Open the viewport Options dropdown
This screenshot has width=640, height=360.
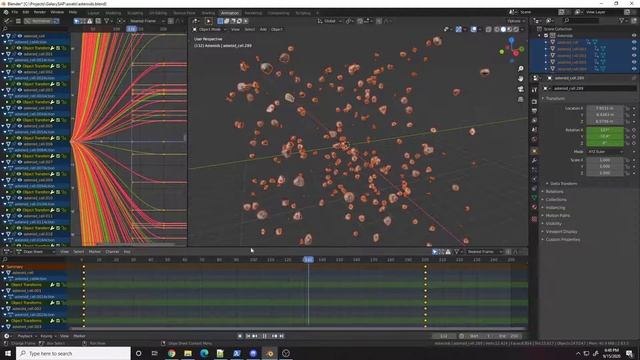(x=516, y=21)
